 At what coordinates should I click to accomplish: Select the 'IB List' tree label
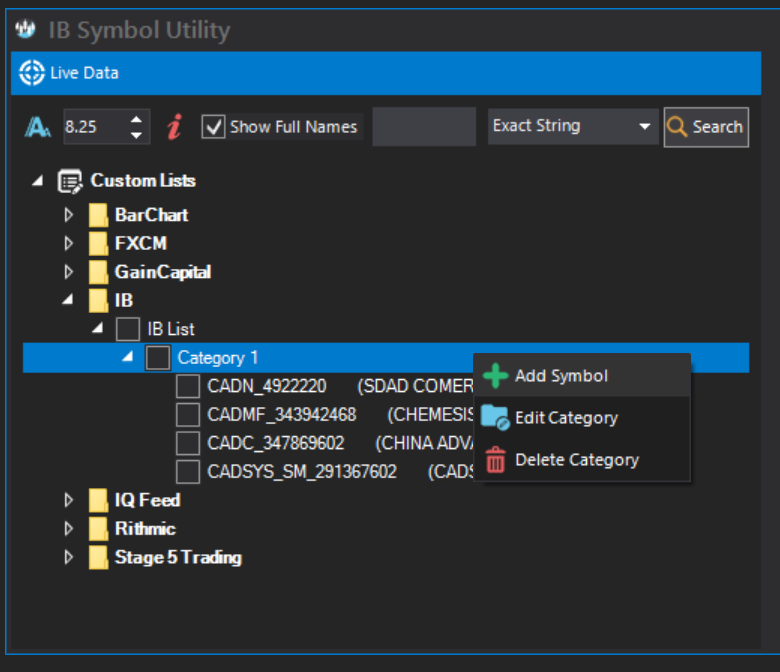pos(171,329)
